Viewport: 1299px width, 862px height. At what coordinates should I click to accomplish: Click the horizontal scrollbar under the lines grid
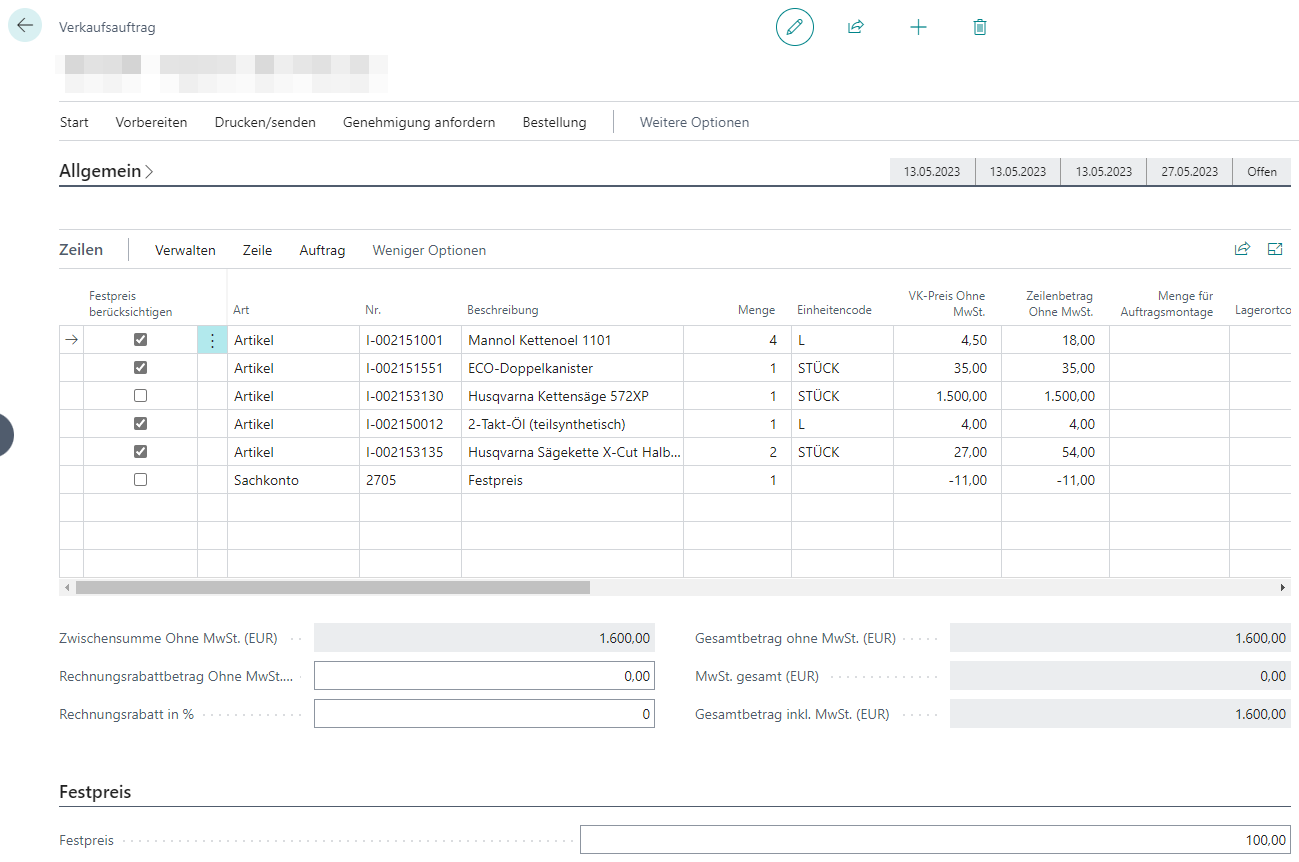coord(332,588)
